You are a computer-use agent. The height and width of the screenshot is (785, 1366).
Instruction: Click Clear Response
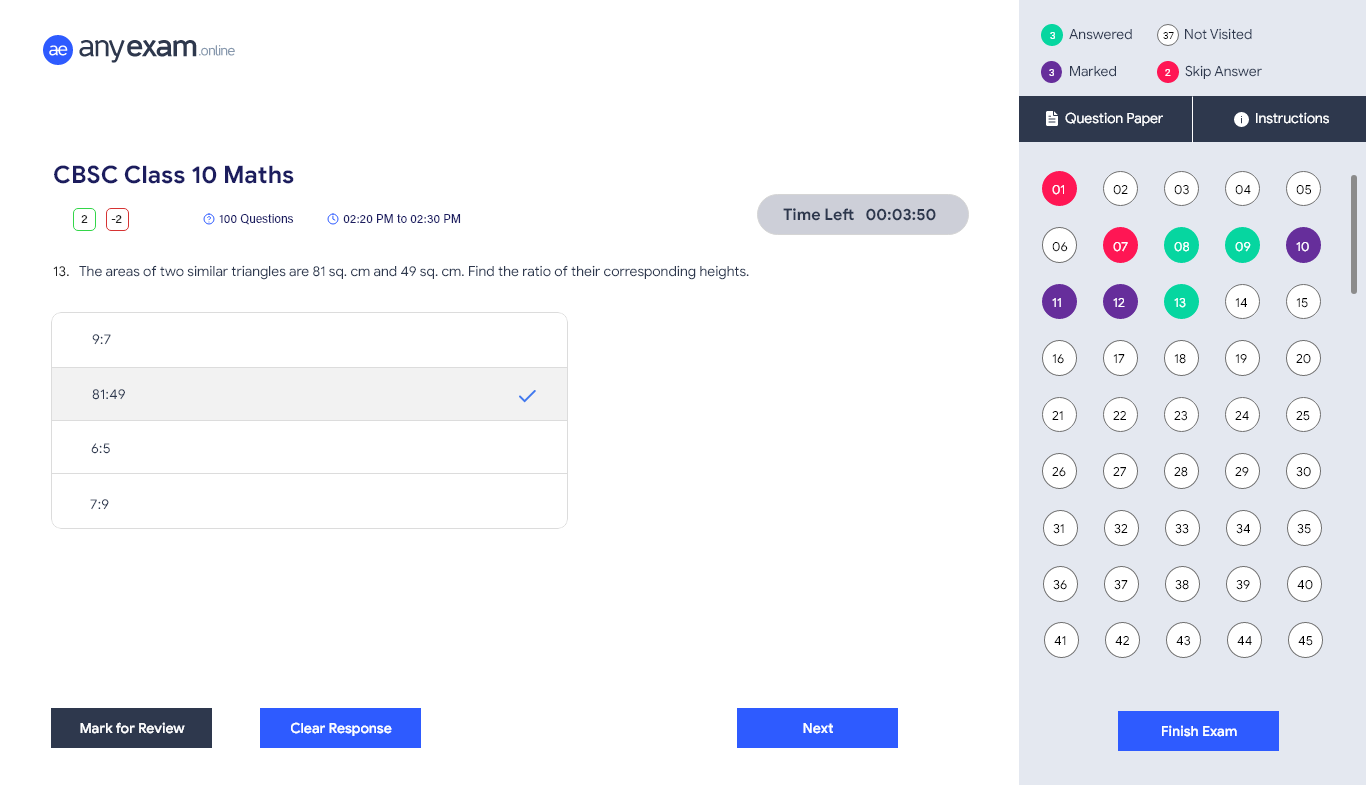pyautogui.click(x=340, y=727)
